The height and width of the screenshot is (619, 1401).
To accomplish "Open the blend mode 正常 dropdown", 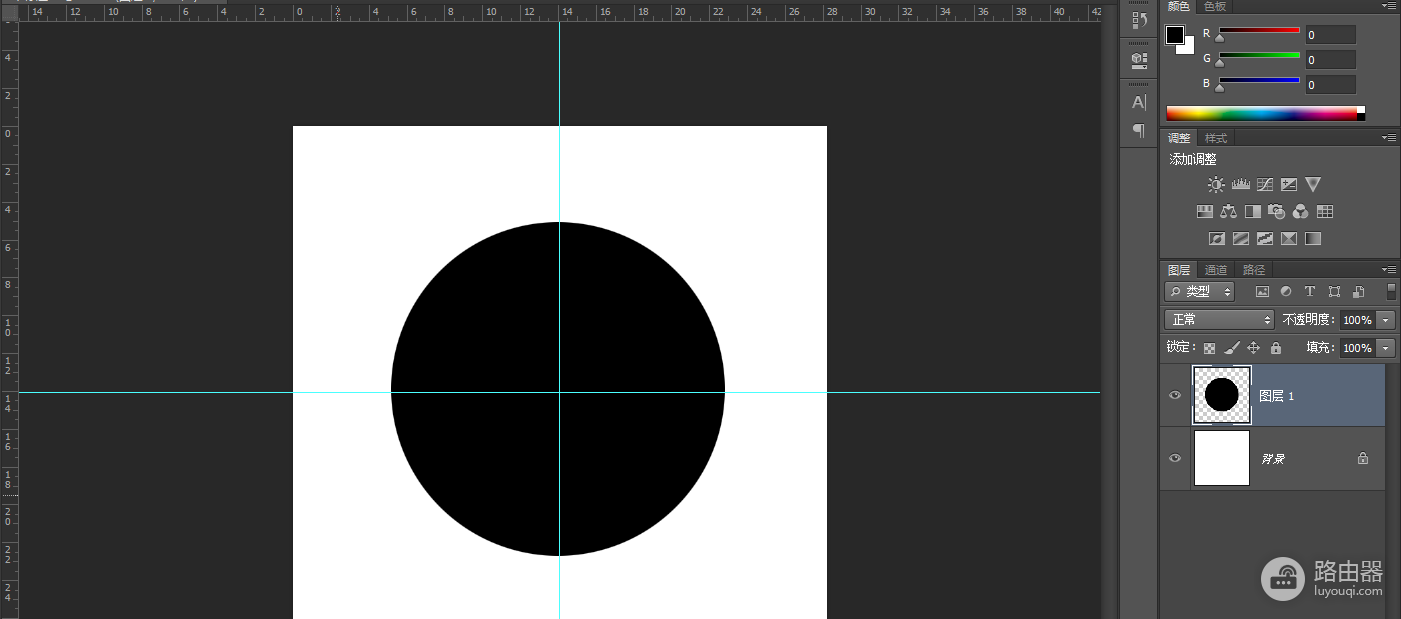I will [x=1219, y=320].
